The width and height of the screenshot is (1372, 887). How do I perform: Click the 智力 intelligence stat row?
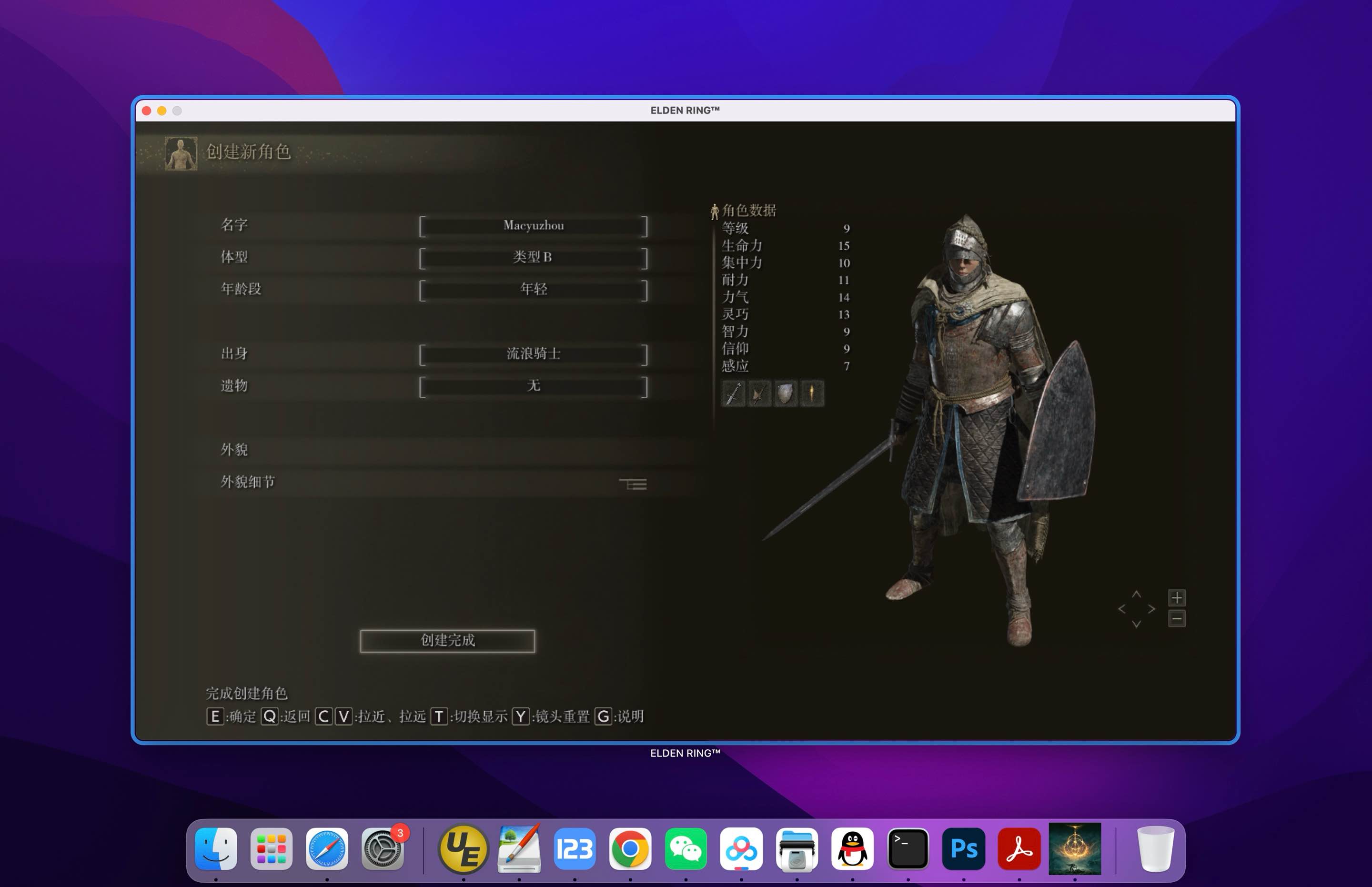pos(786,332)
